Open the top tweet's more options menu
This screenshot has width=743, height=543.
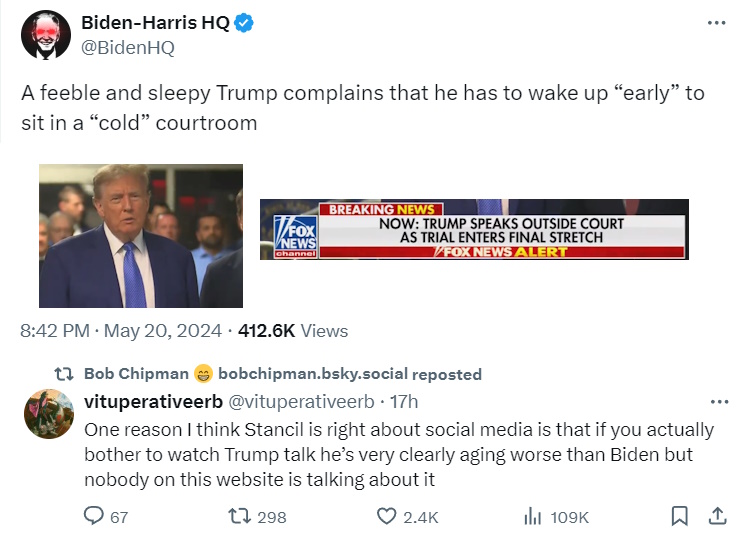click(716, 24)
